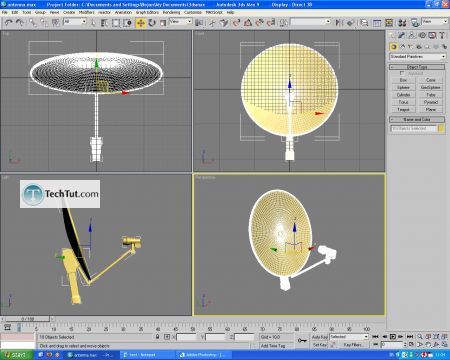Switch to the Motion command panel tab
The image size is (450, 360).
pyautogui.click(x=422, y=35)
